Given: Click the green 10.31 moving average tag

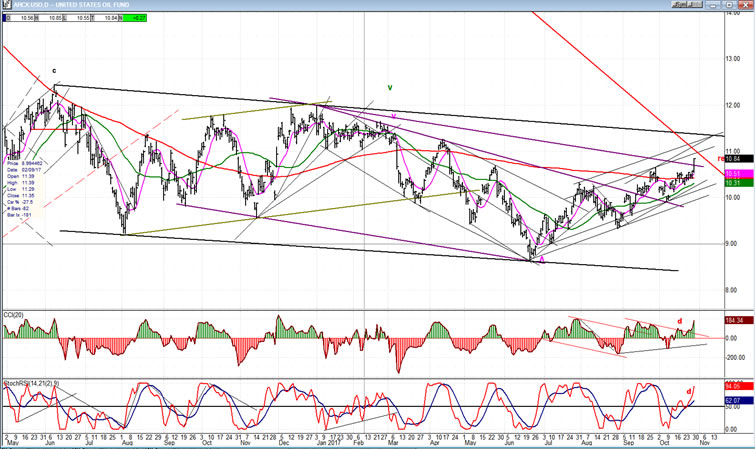Looking at the screenshot, I should click(732, 183).
